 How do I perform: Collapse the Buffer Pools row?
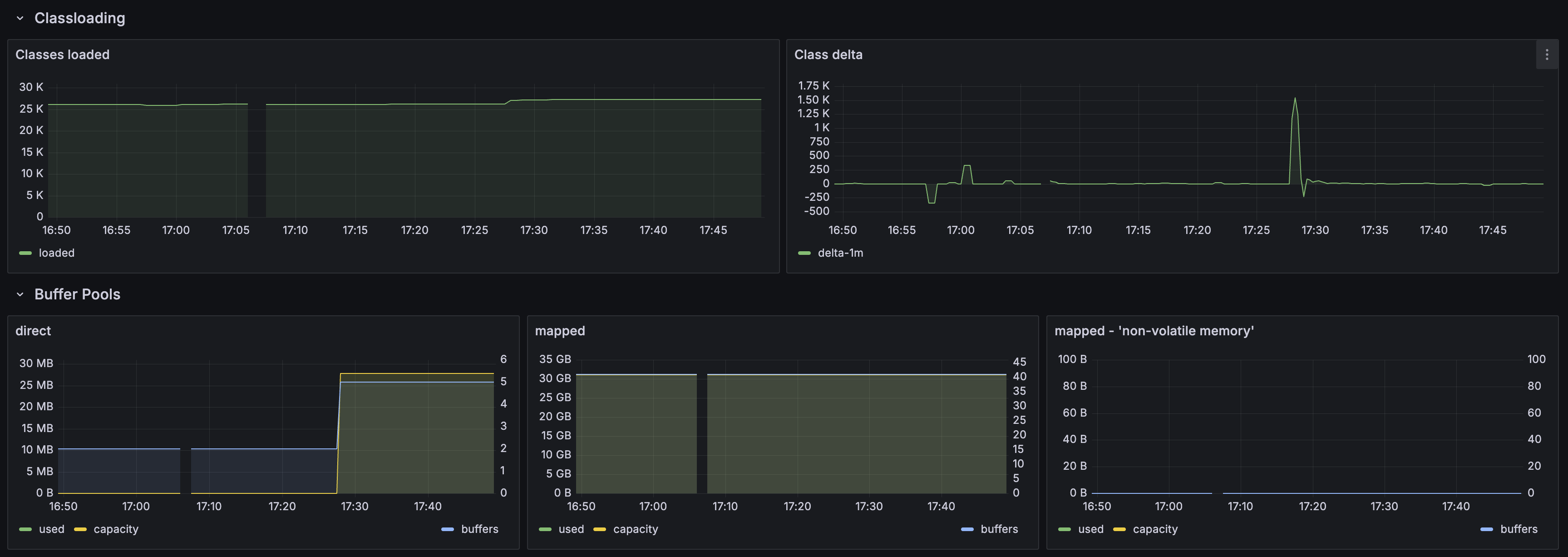(x=20, y=294)
